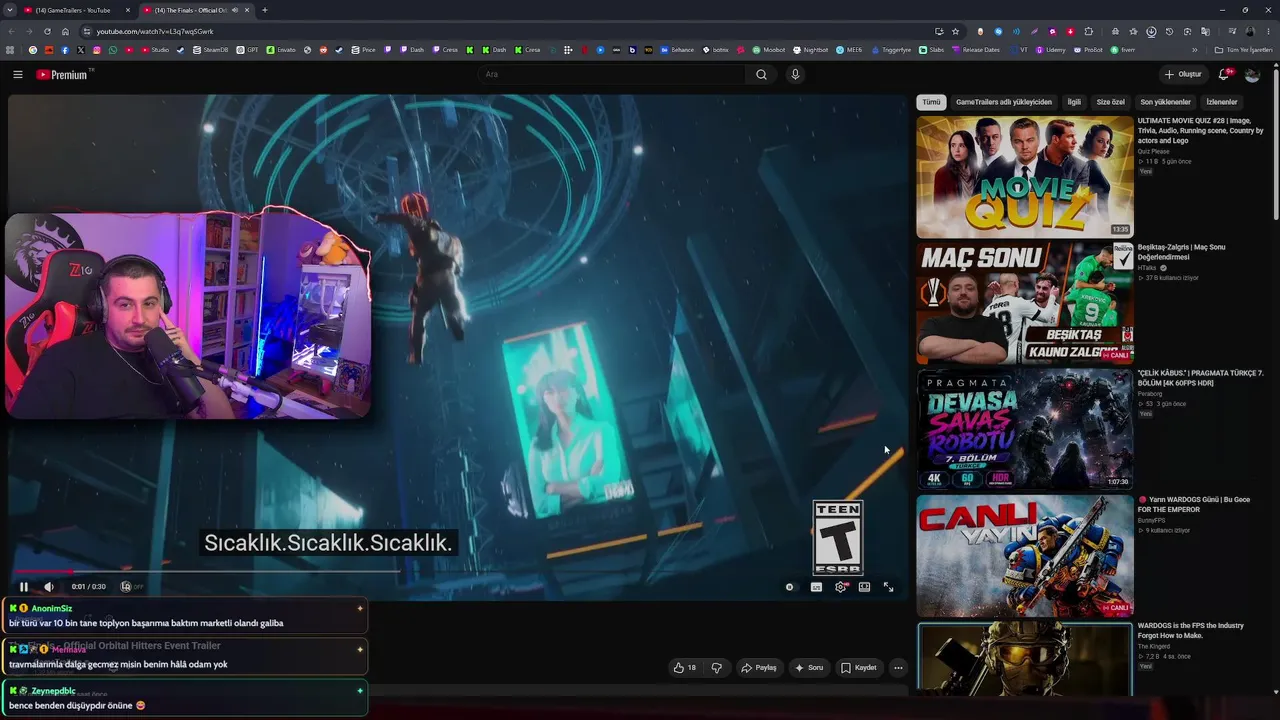Click the address bar URL

(155, 31)
